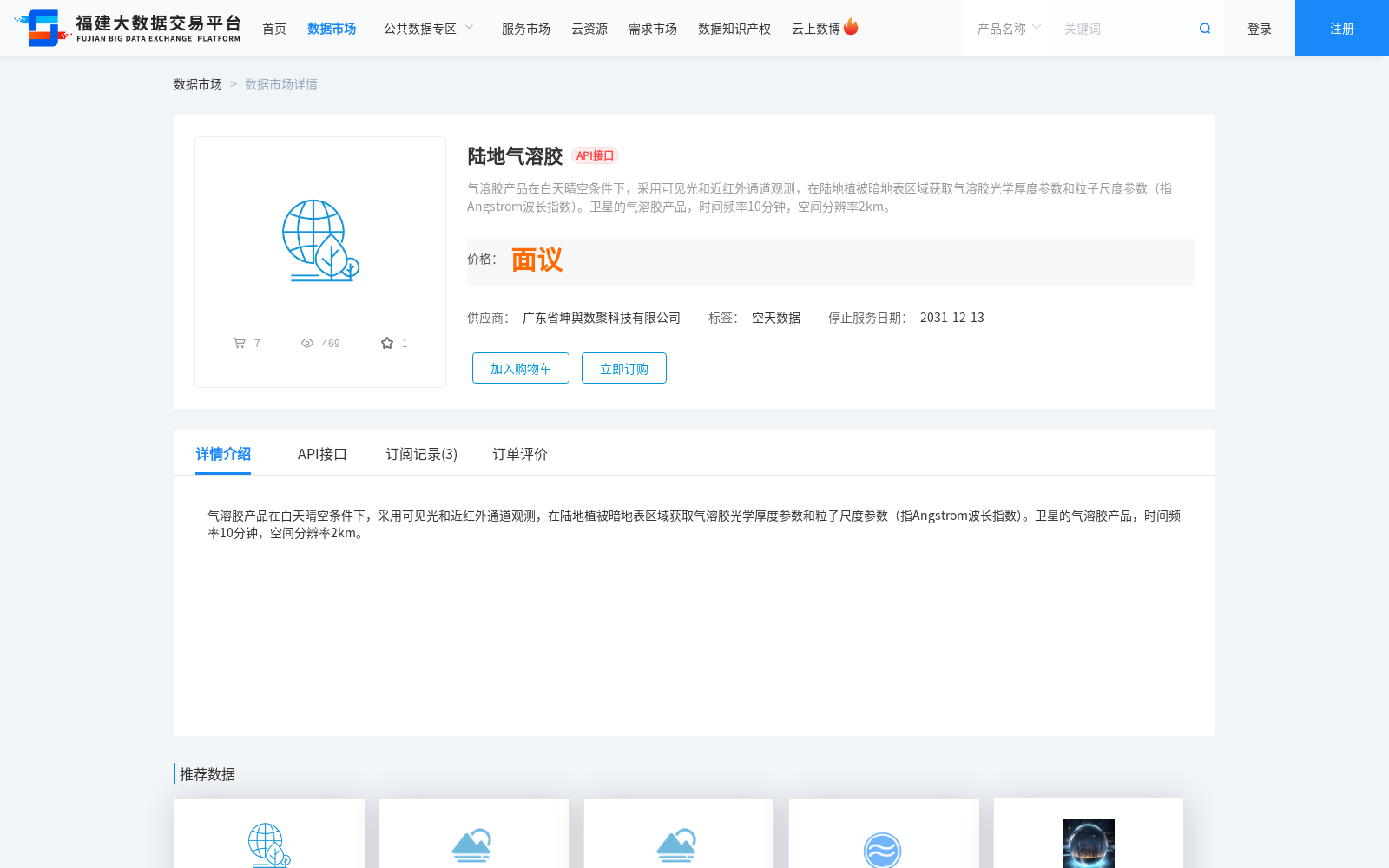This screenshot has width=1389, height=868.
Task: Click the search magnifier icon
Action: pos(1205,29)
